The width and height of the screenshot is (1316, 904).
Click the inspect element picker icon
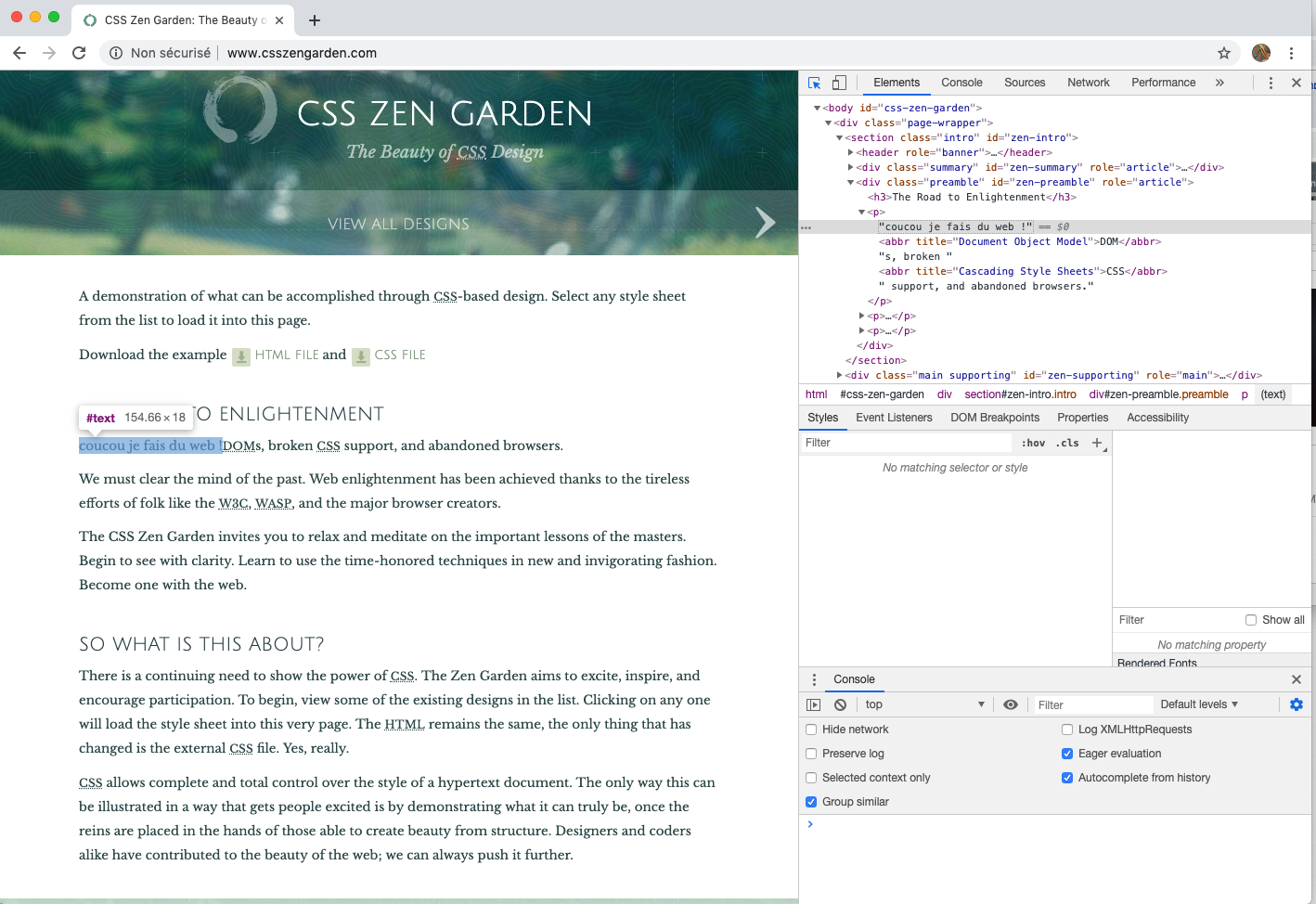coord(815,83)
